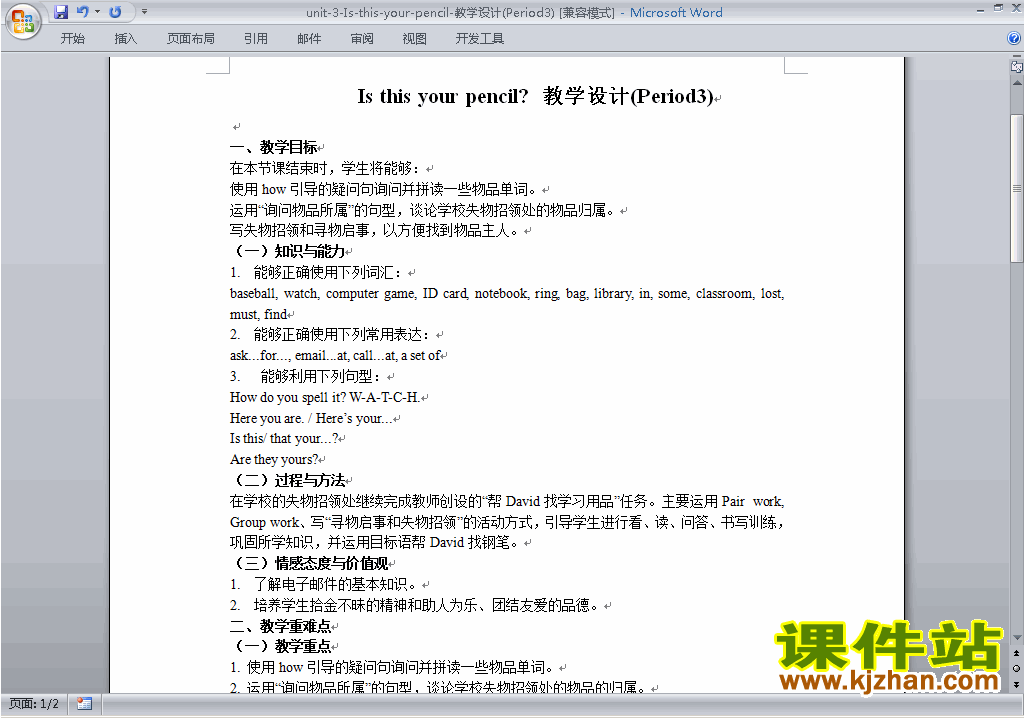Click the line 'Here you are. / Here's your…'
This screenshot has height=718, width=1024.
[x=311, y=418]
